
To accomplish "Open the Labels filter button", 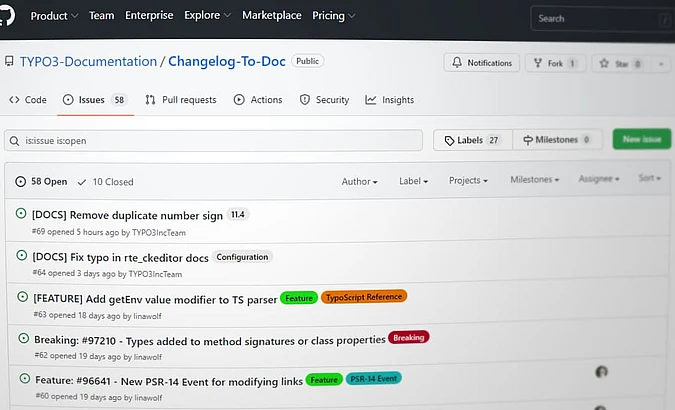I will (x=472, y=140).
